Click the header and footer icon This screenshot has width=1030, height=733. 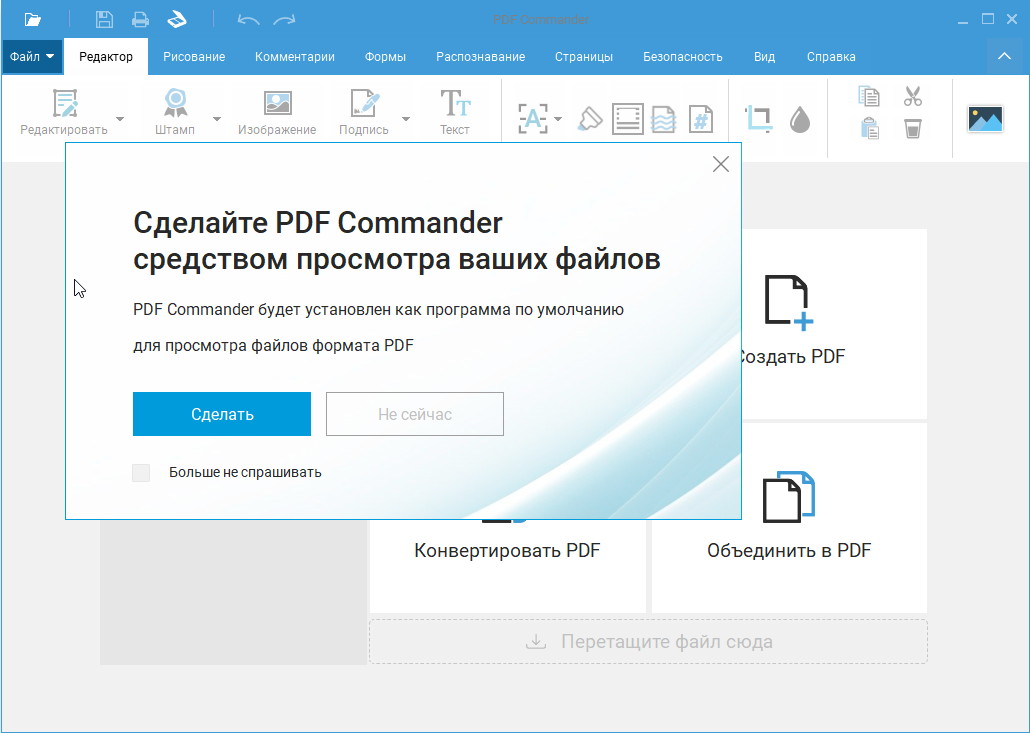[627, 119]
